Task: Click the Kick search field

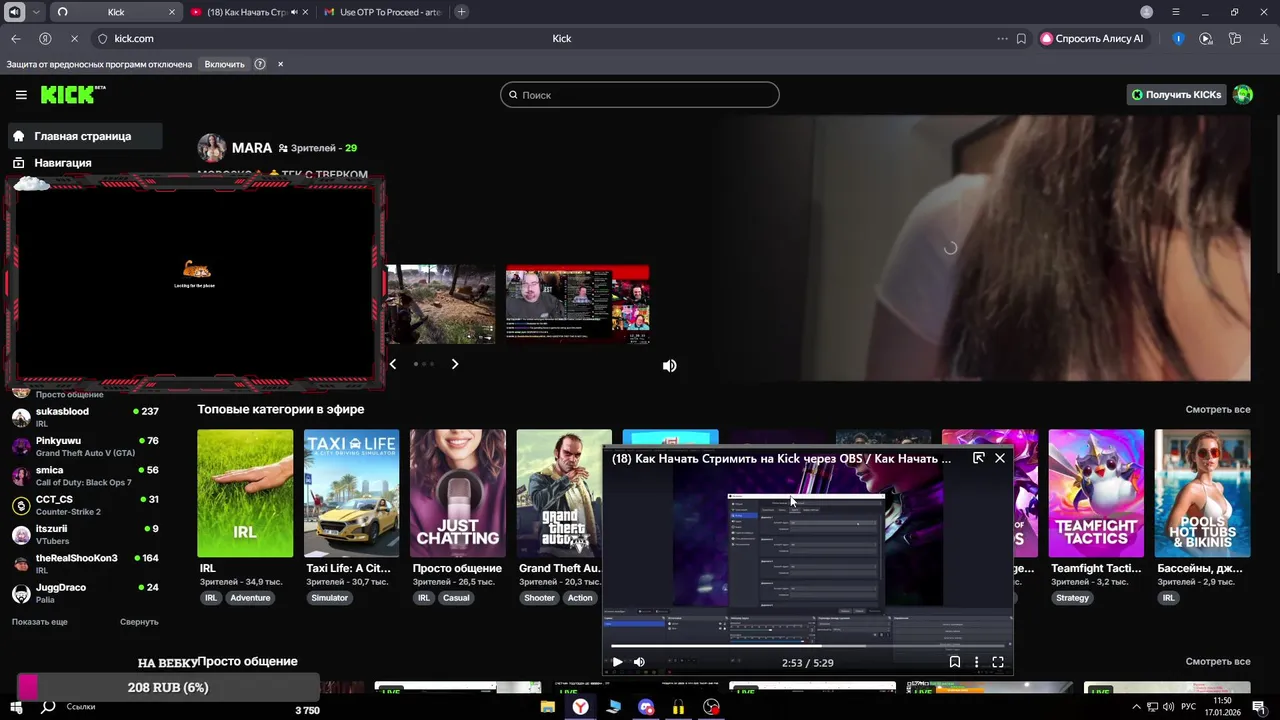Action: 640,95
